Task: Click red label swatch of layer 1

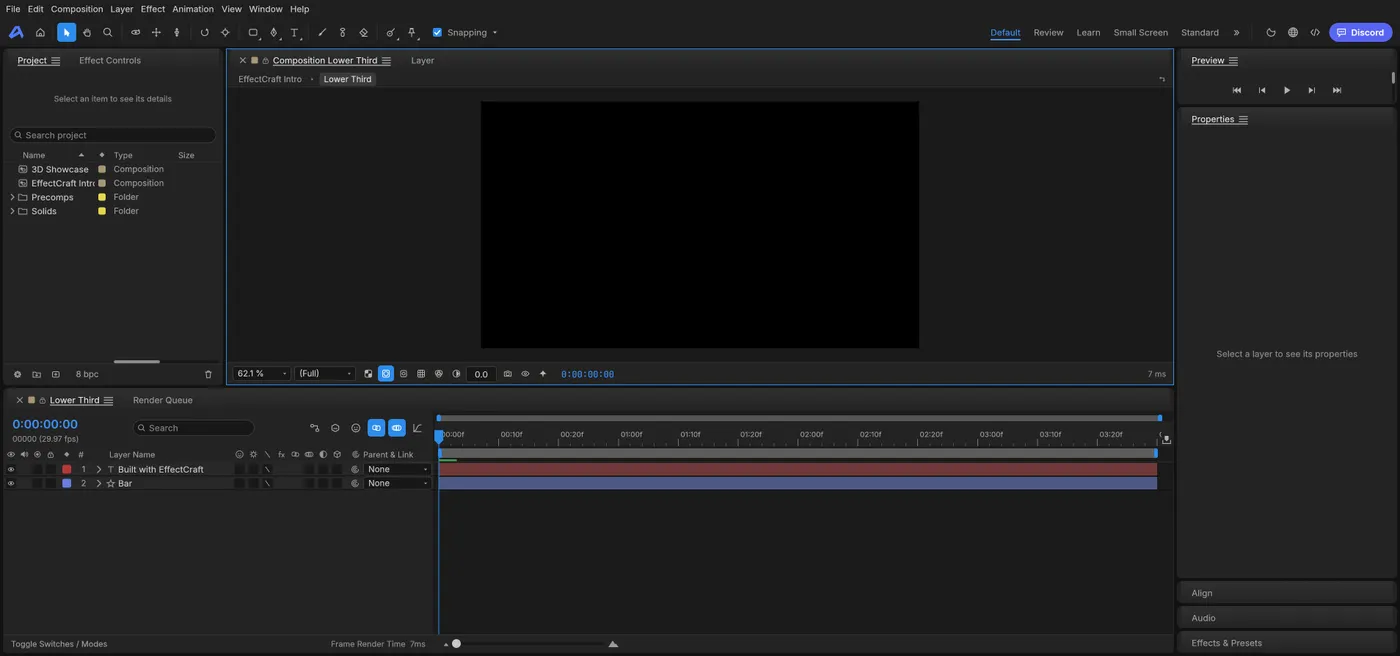Action: coord(67,469)
